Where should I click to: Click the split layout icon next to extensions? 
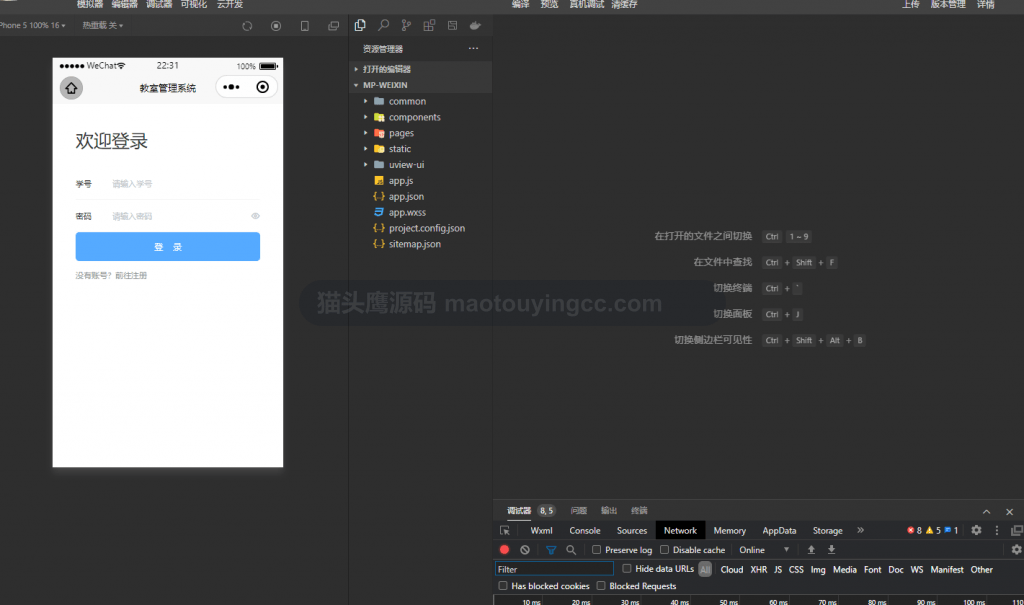pos(452,25)
